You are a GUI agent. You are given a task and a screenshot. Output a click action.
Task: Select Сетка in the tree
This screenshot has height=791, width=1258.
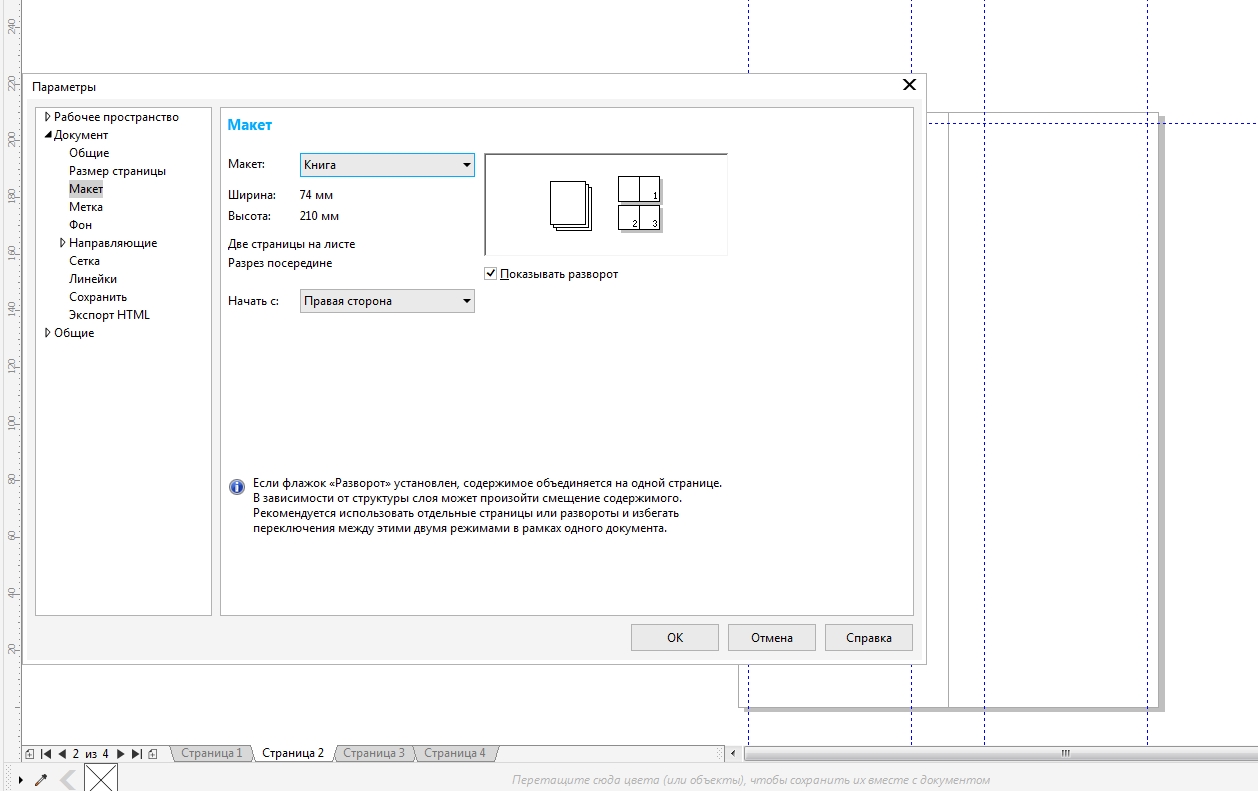pyautogui.click(x=84, y=261)
